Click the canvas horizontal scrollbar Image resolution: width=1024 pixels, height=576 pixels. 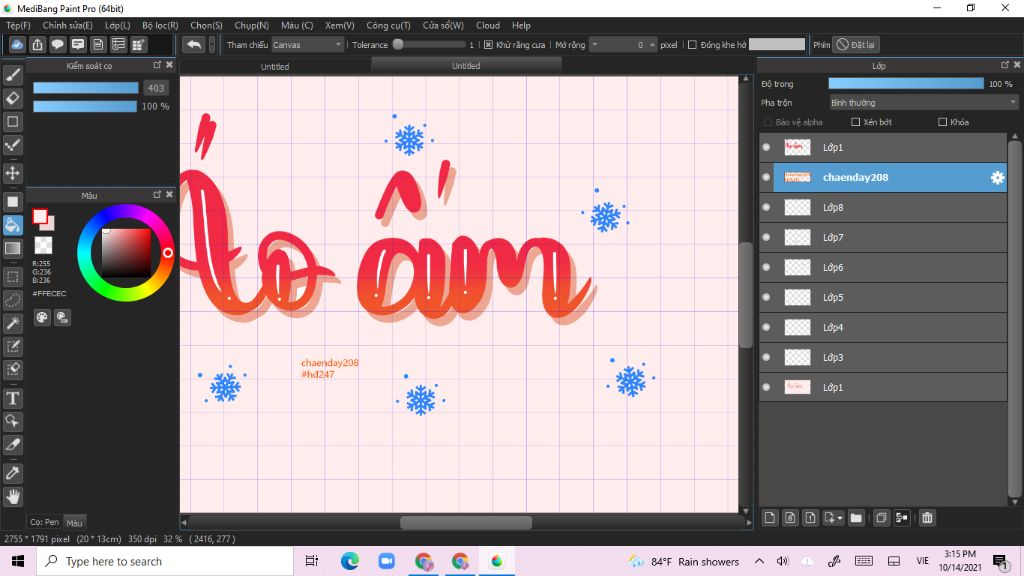[465, 522]
